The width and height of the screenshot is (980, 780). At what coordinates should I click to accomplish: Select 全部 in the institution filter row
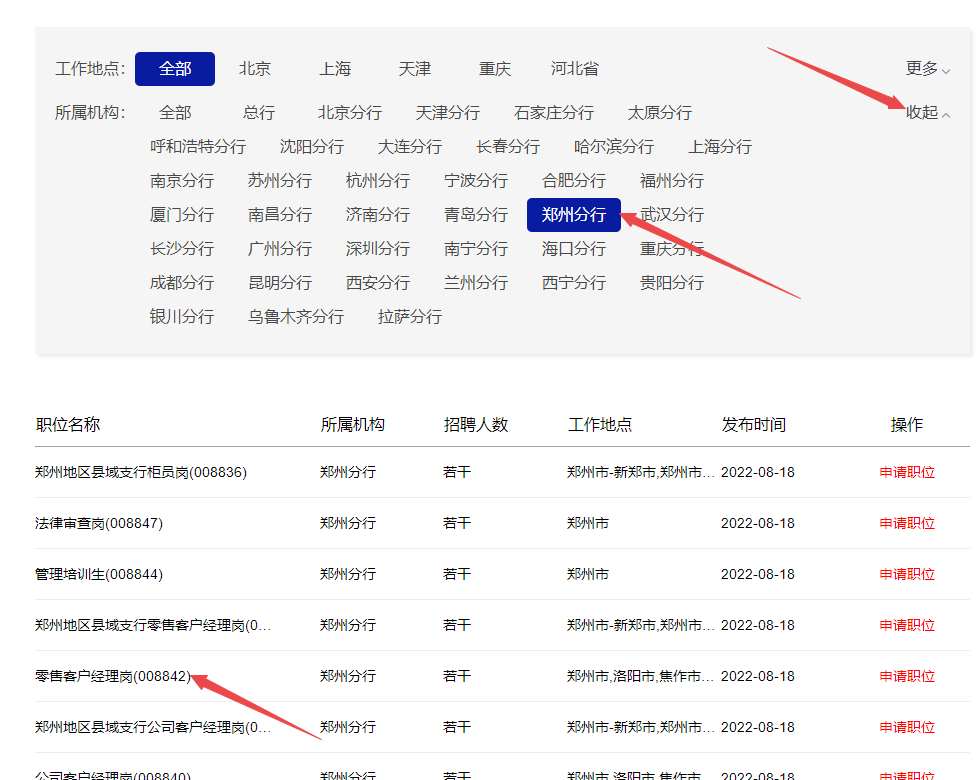pyautogui.click(x=175, y=113)
